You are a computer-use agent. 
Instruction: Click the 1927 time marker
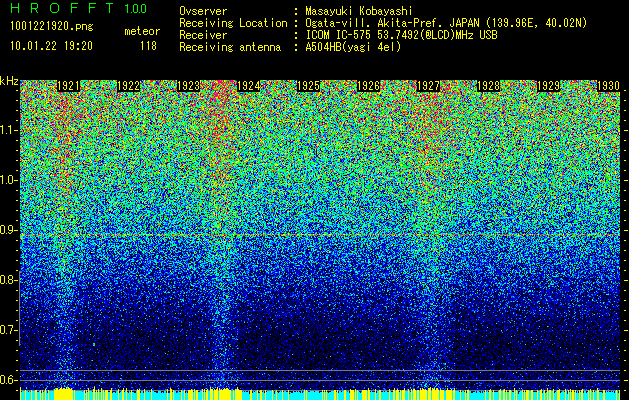tap(428, 86)
